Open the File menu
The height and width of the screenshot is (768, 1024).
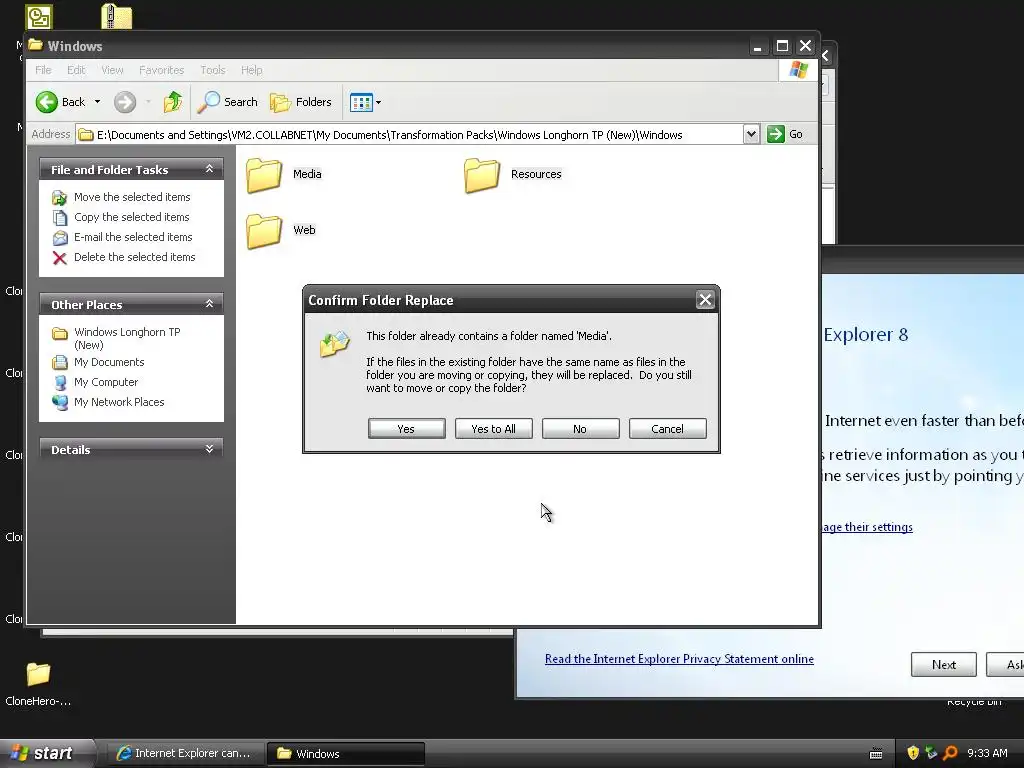tap(43, 70)
